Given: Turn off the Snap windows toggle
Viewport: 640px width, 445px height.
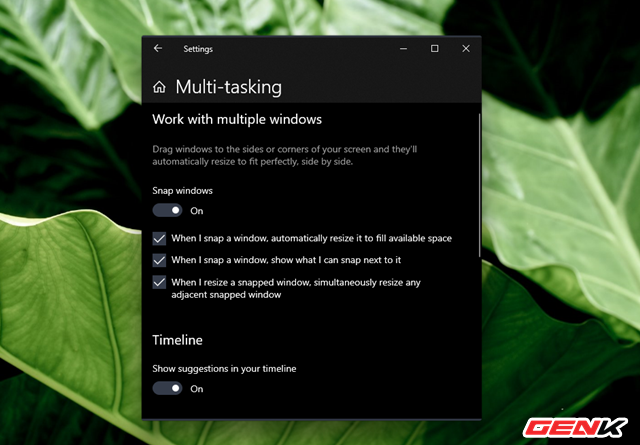Looking at the screenshot, I should [x=167, y=211].
